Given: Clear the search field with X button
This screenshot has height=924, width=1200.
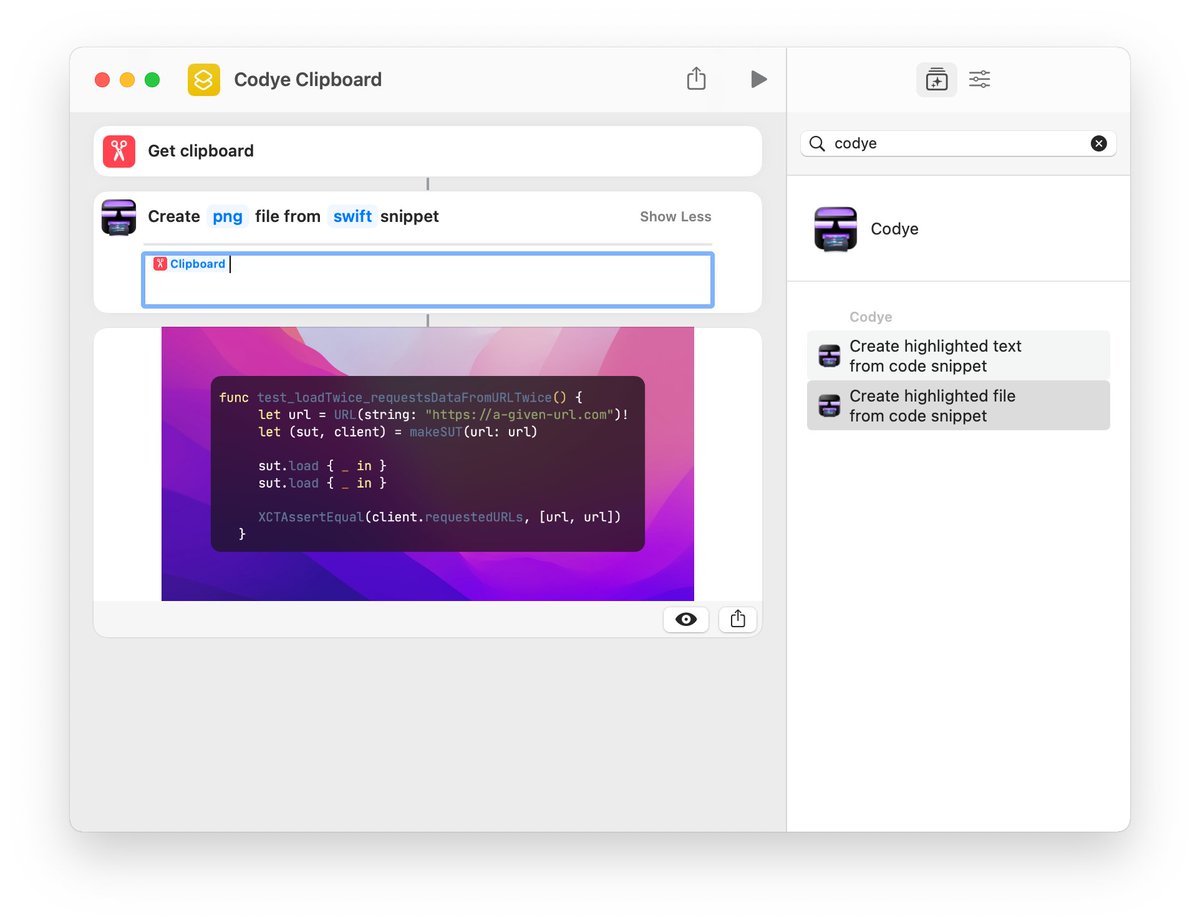Looking at the screenshot, I should tap(1099, 144).
